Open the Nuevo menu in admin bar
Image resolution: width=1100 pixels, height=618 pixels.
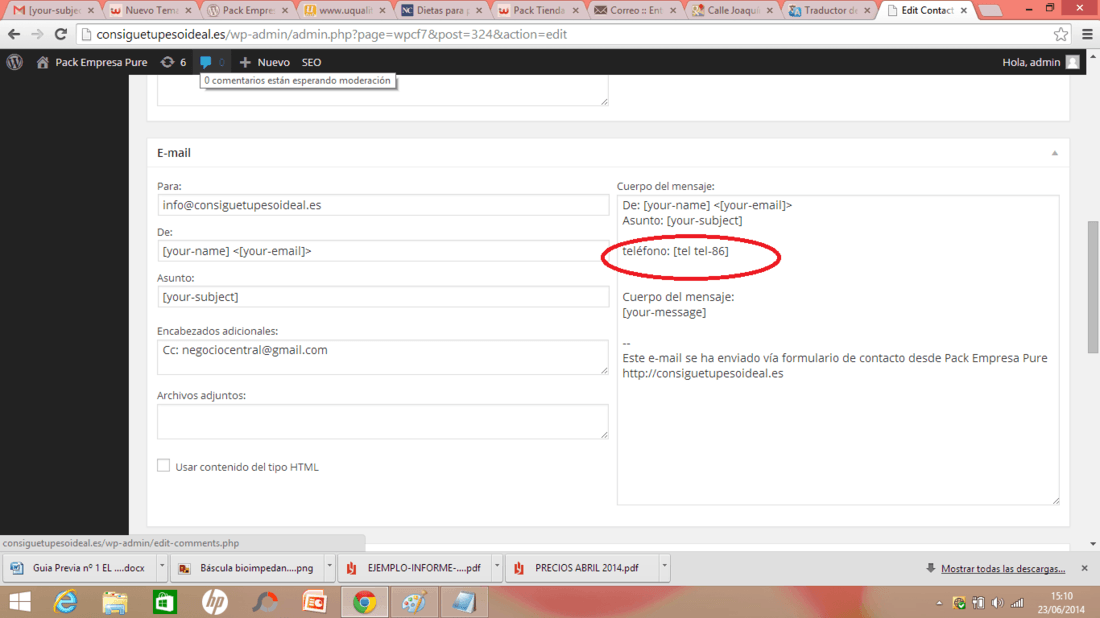264,62
